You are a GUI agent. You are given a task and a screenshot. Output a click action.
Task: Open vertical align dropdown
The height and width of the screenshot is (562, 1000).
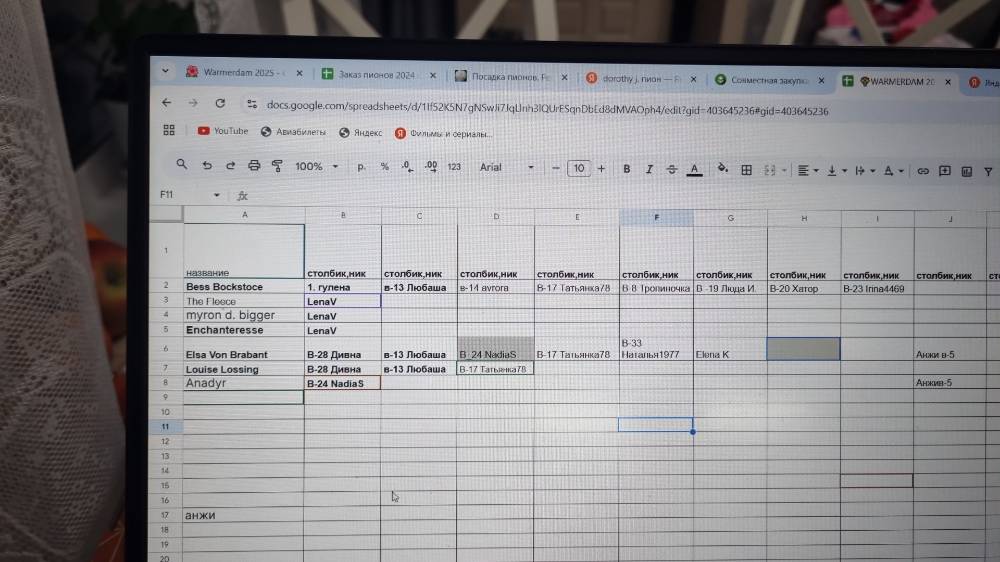pos(836,171)
